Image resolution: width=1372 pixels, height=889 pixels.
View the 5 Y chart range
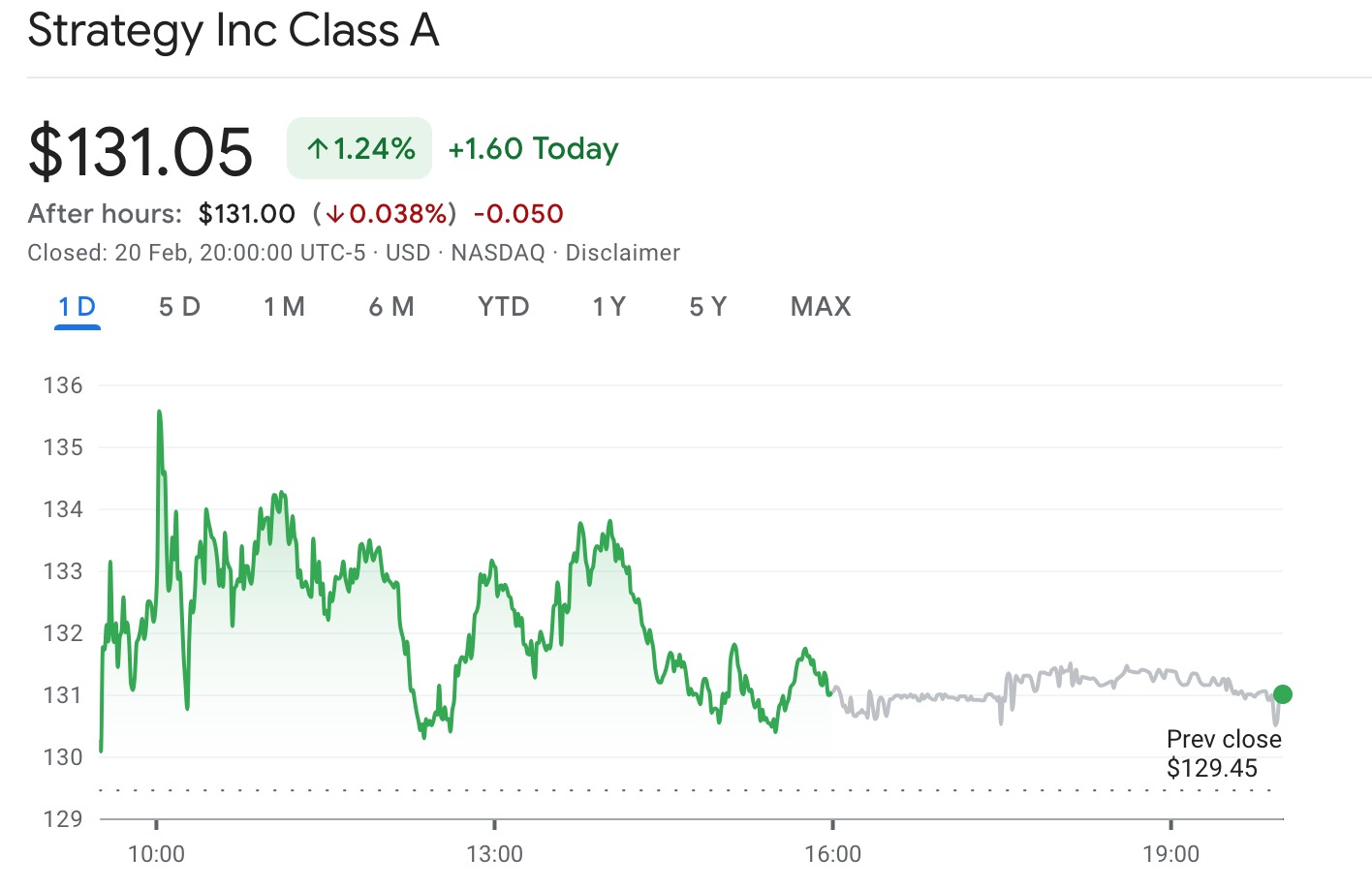tap(708, 307)
